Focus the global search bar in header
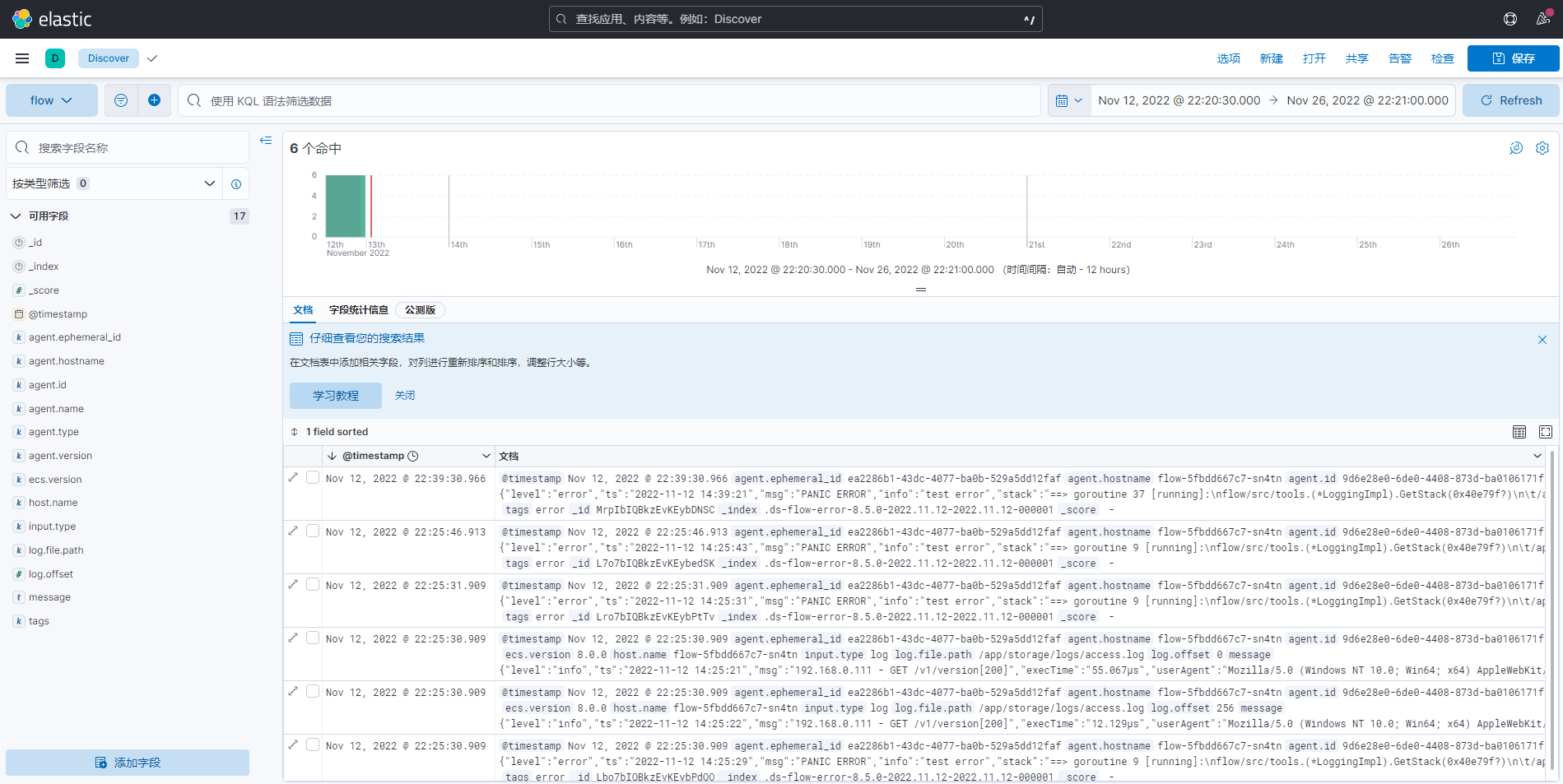The height and width of the screenshot is (784, 1563). (x=796, y=19)
